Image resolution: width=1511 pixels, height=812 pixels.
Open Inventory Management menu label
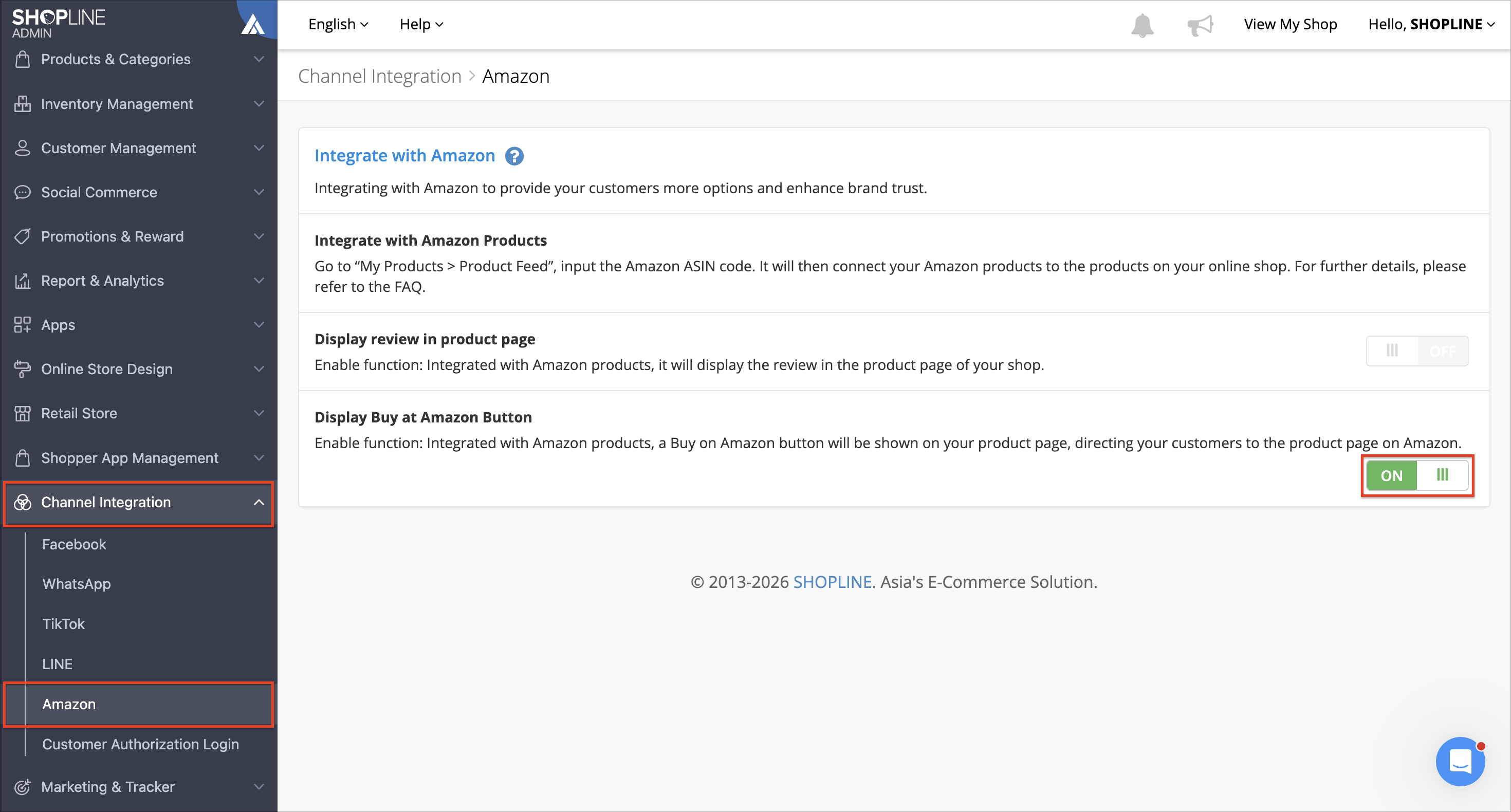pos(117,104)
